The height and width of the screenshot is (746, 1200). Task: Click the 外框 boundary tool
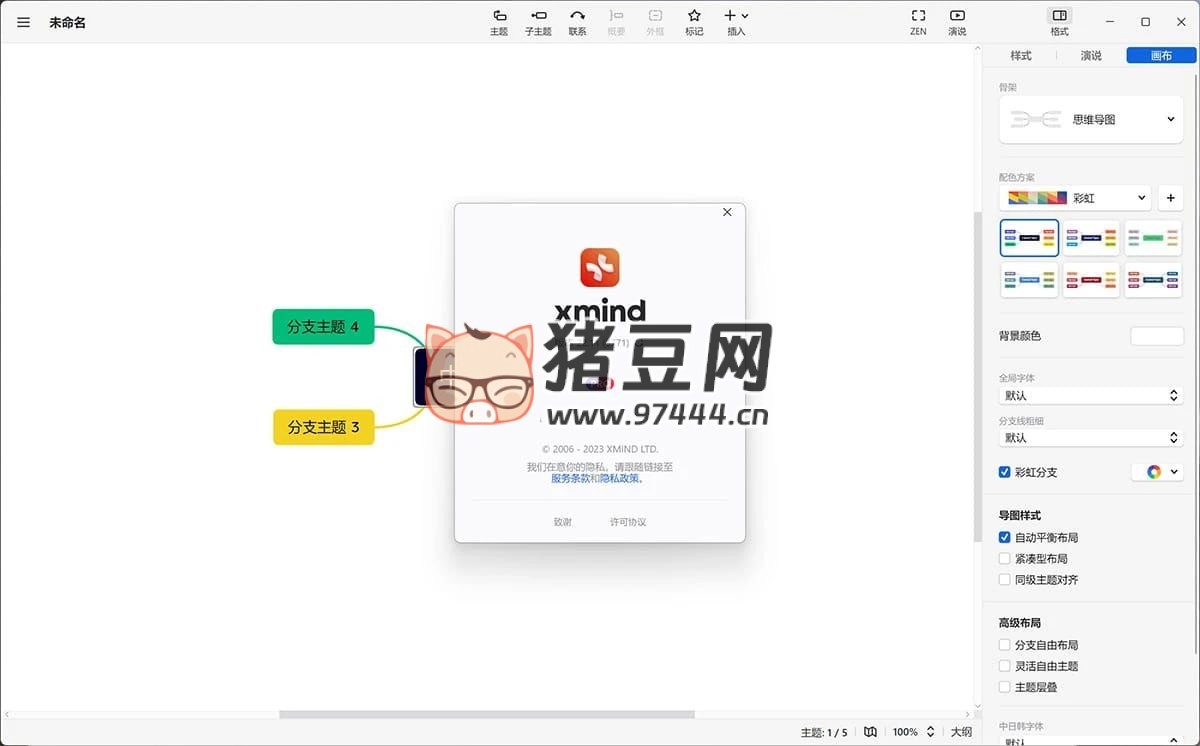[x=655, y=22]
